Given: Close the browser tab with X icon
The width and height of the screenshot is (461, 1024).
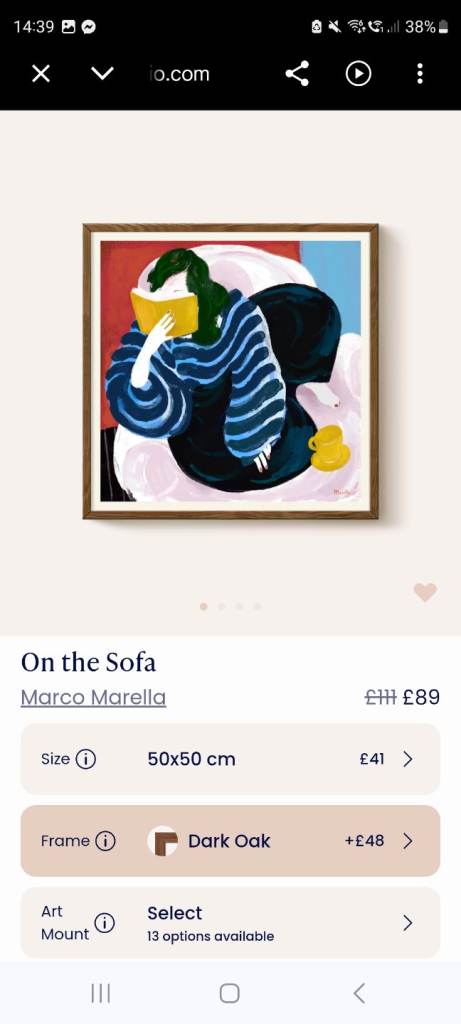Looking at the screenshot, I should 41,74.
